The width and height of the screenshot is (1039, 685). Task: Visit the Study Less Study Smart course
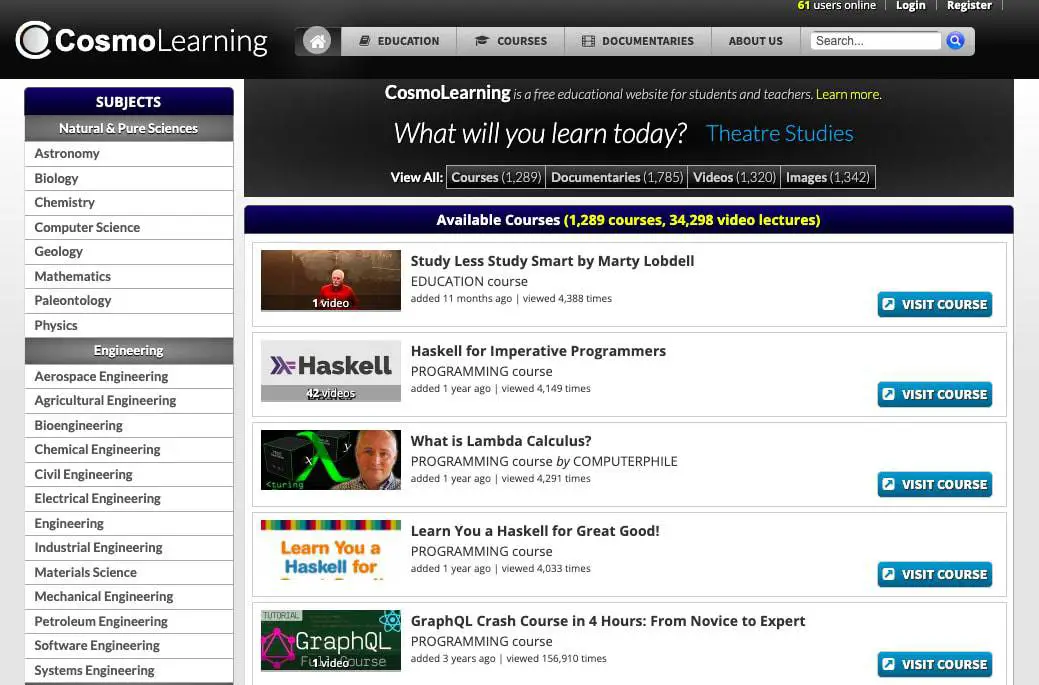935,305
